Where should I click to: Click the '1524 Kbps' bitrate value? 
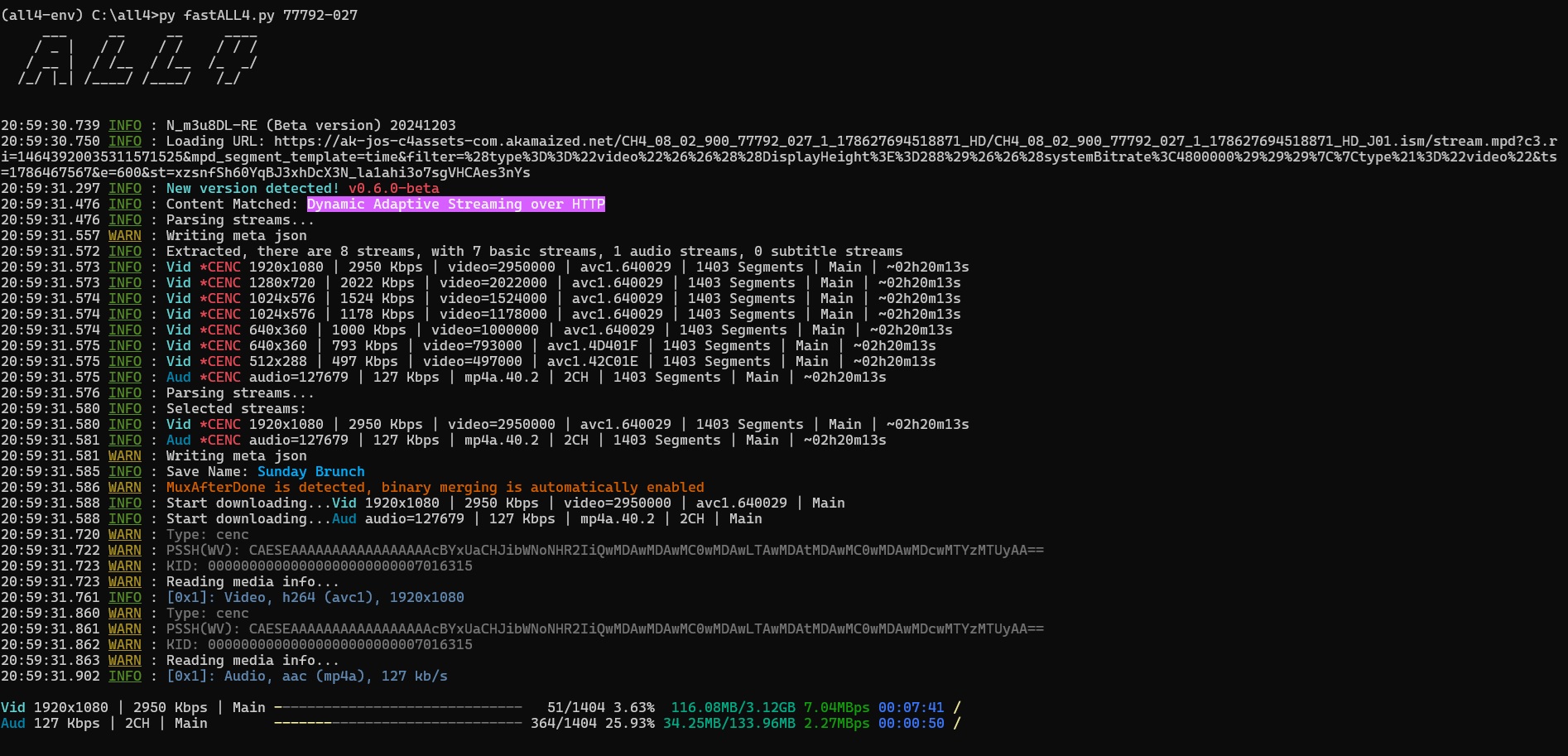pos(378,299)
